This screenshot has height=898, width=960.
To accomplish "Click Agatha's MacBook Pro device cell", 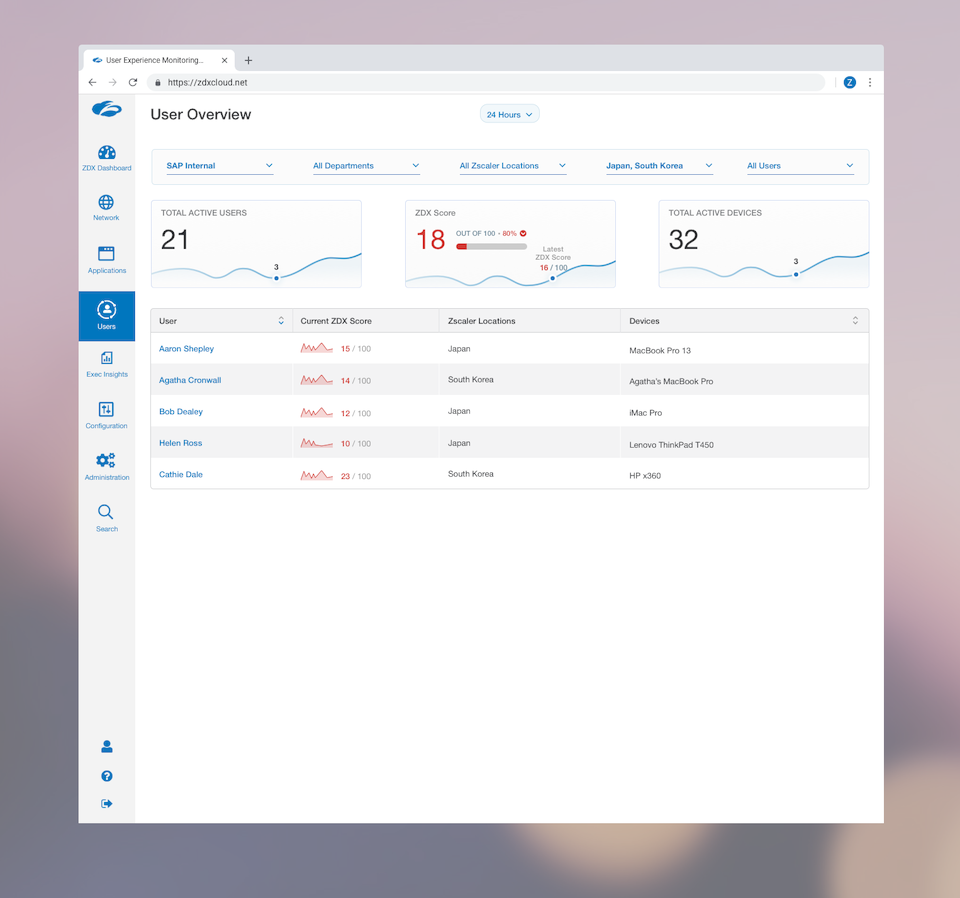I will pyautogui.click(x=671, y=381).
